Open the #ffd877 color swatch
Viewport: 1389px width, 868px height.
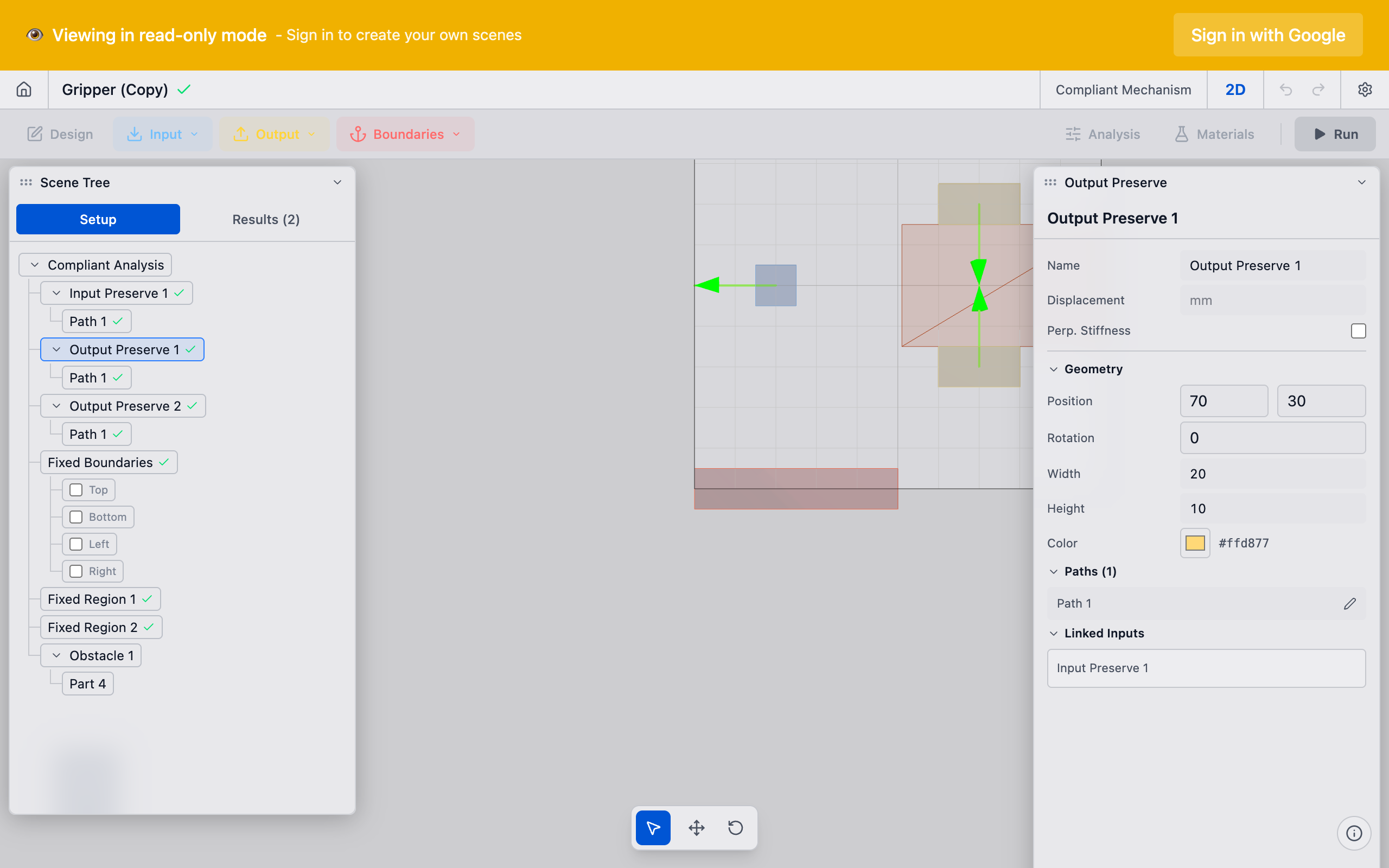point(1195,543)
